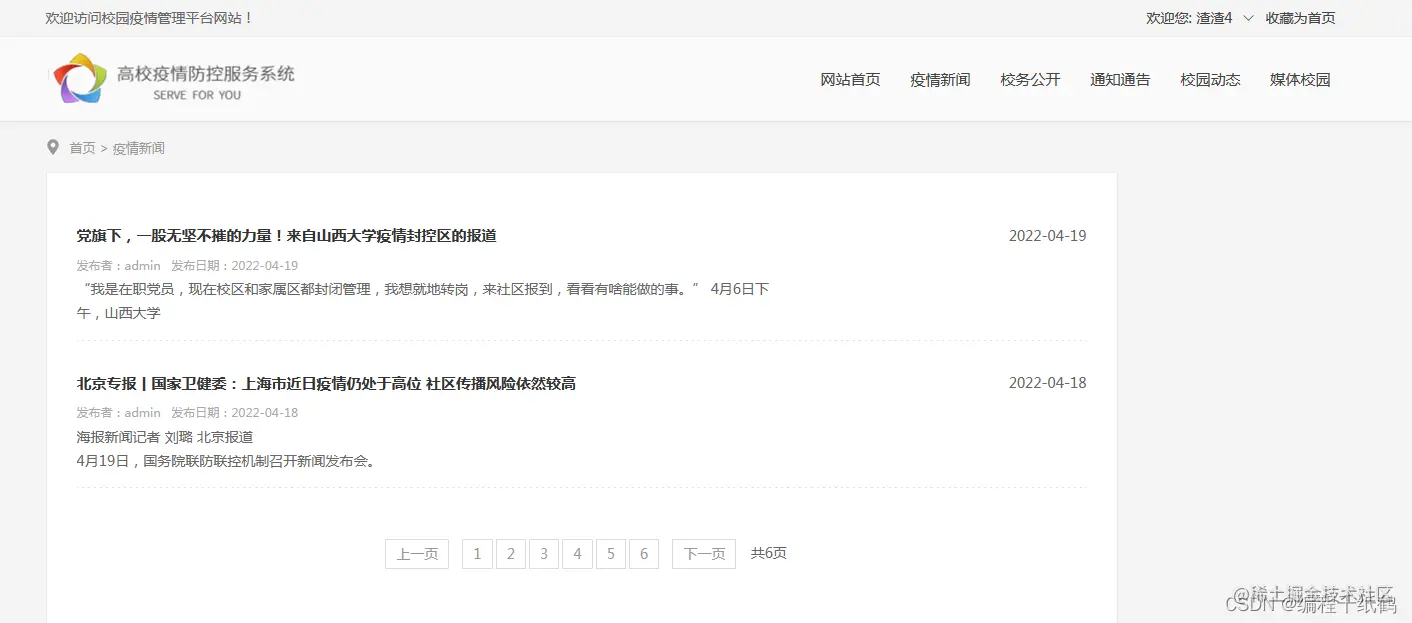
Task: Open the 北京专报 国家卫健委 news article title
Action: pos(326,383)
